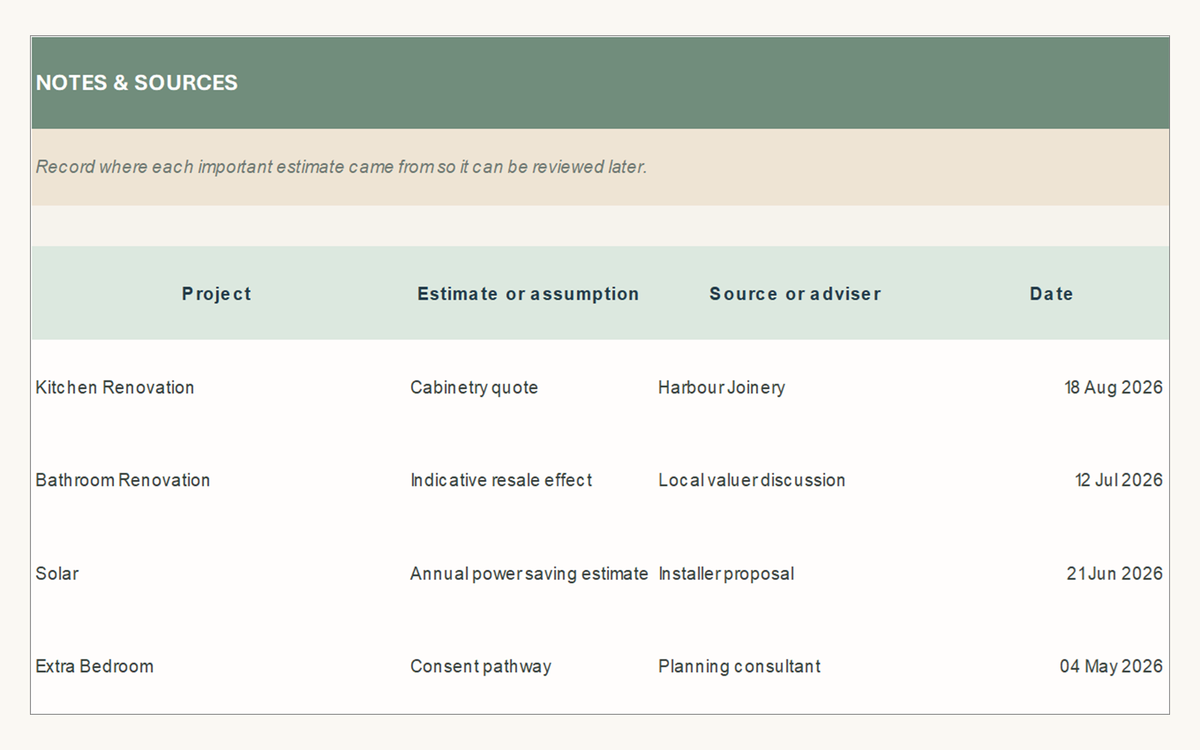Click the Cabinetry quote cell
Viewport: 1200px width, 750px height.
coord(474,387)
